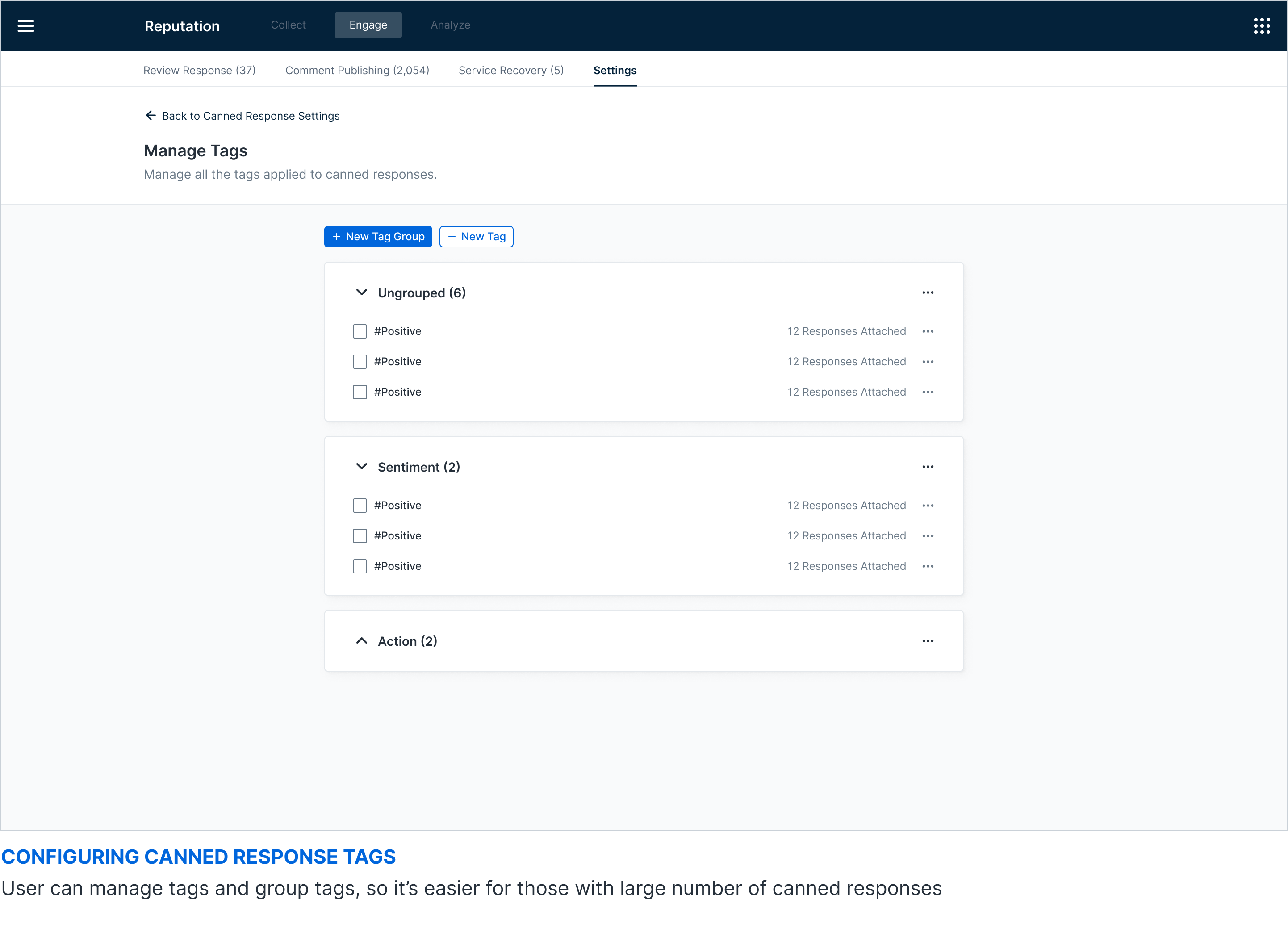Viewport: 1288px width, 928px height.
Task: Click the New Tag Group button
Action: [x=378, y=237]
